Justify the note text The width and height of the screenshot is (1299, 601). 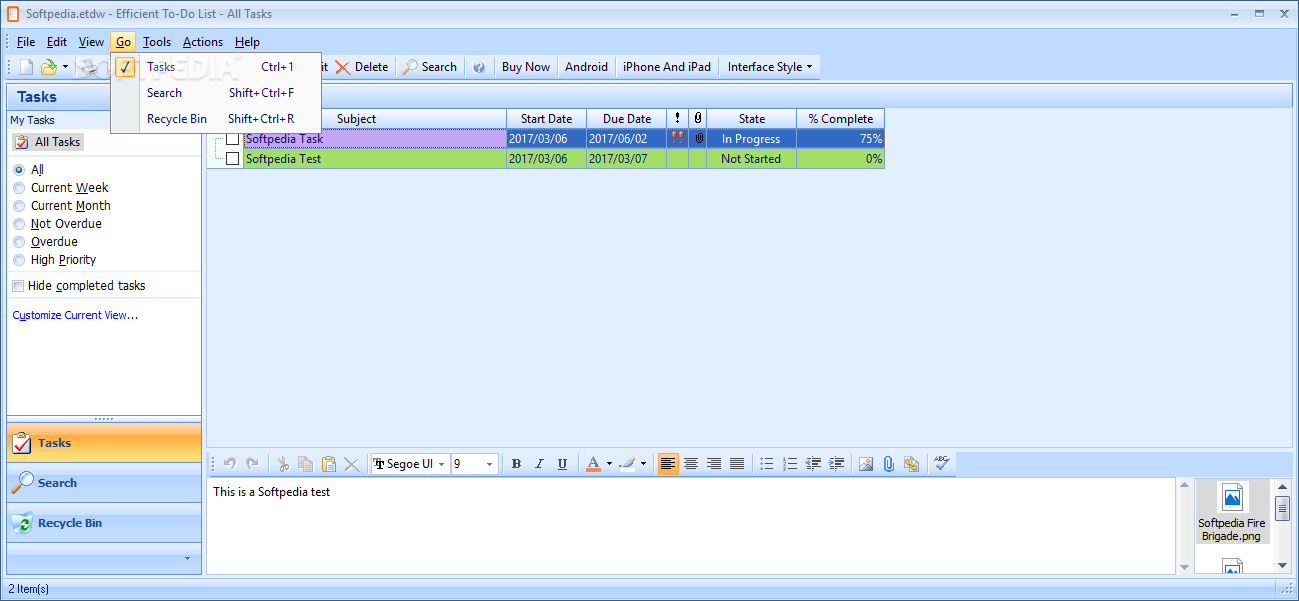[x=737, y=464]
